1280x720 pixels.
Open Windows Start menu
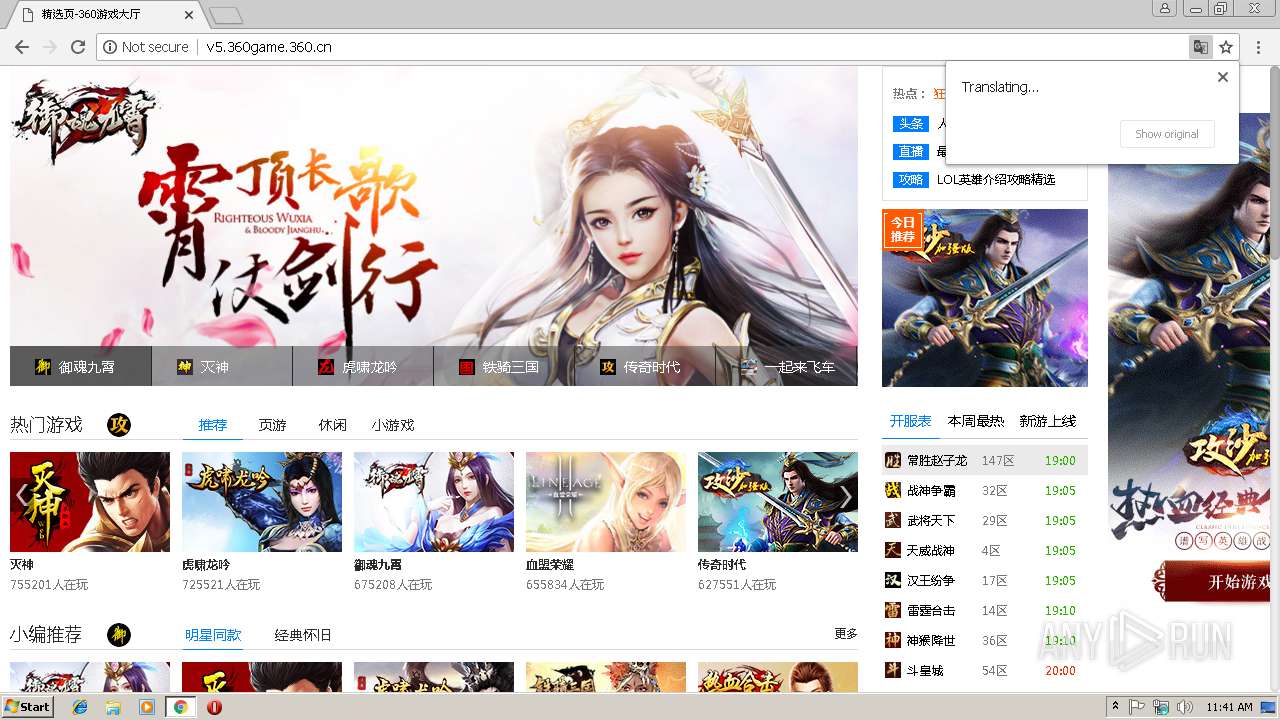[27, 707]
